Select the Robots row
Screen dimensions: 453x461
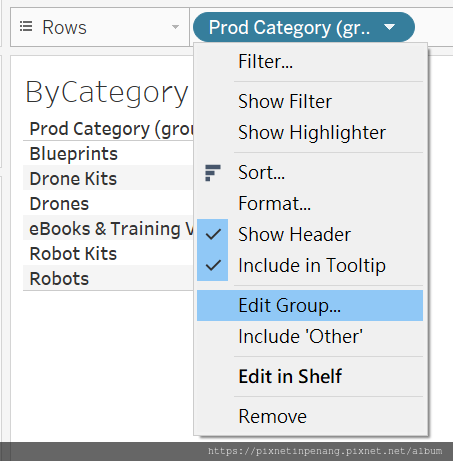108,278
